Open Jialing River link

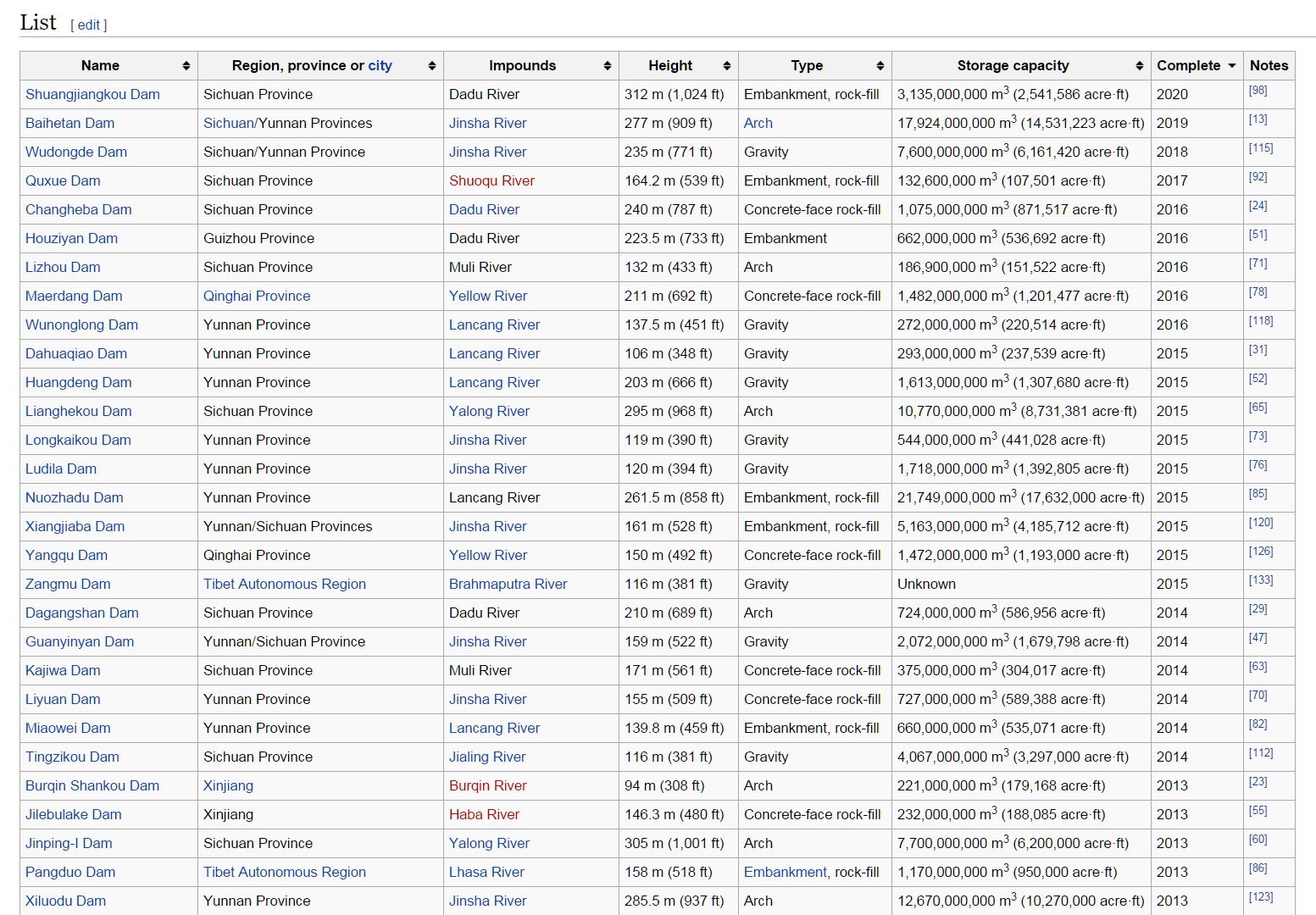(487, 757)
